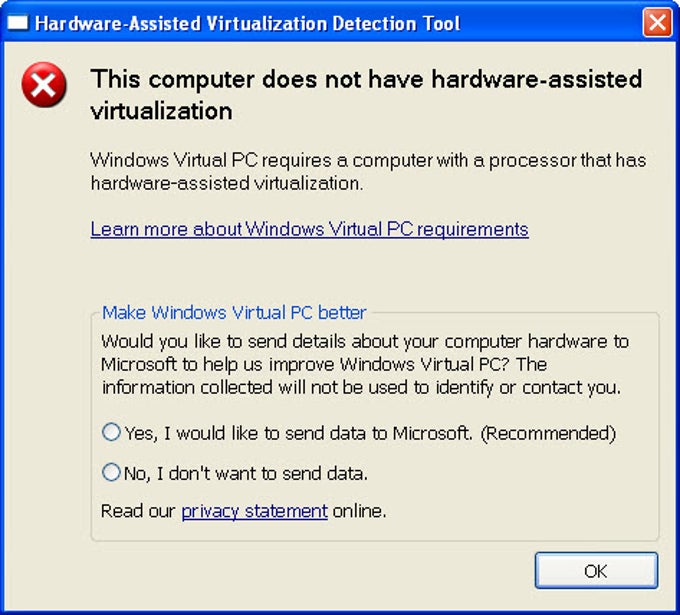
Task: Open the privacy statement link
Action: [254, 511]
